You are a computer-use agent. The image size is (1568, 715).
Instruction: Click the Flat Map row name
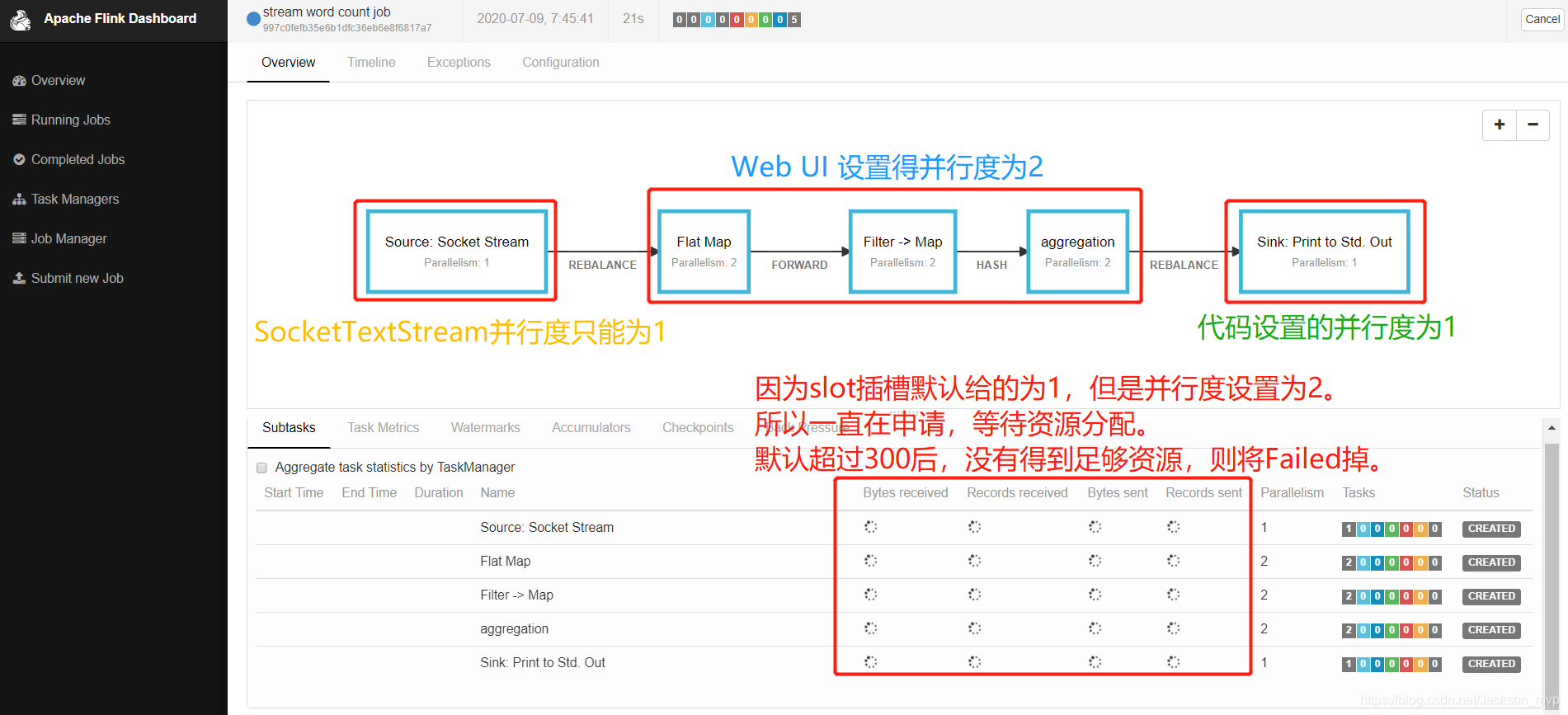coord(506,562)
